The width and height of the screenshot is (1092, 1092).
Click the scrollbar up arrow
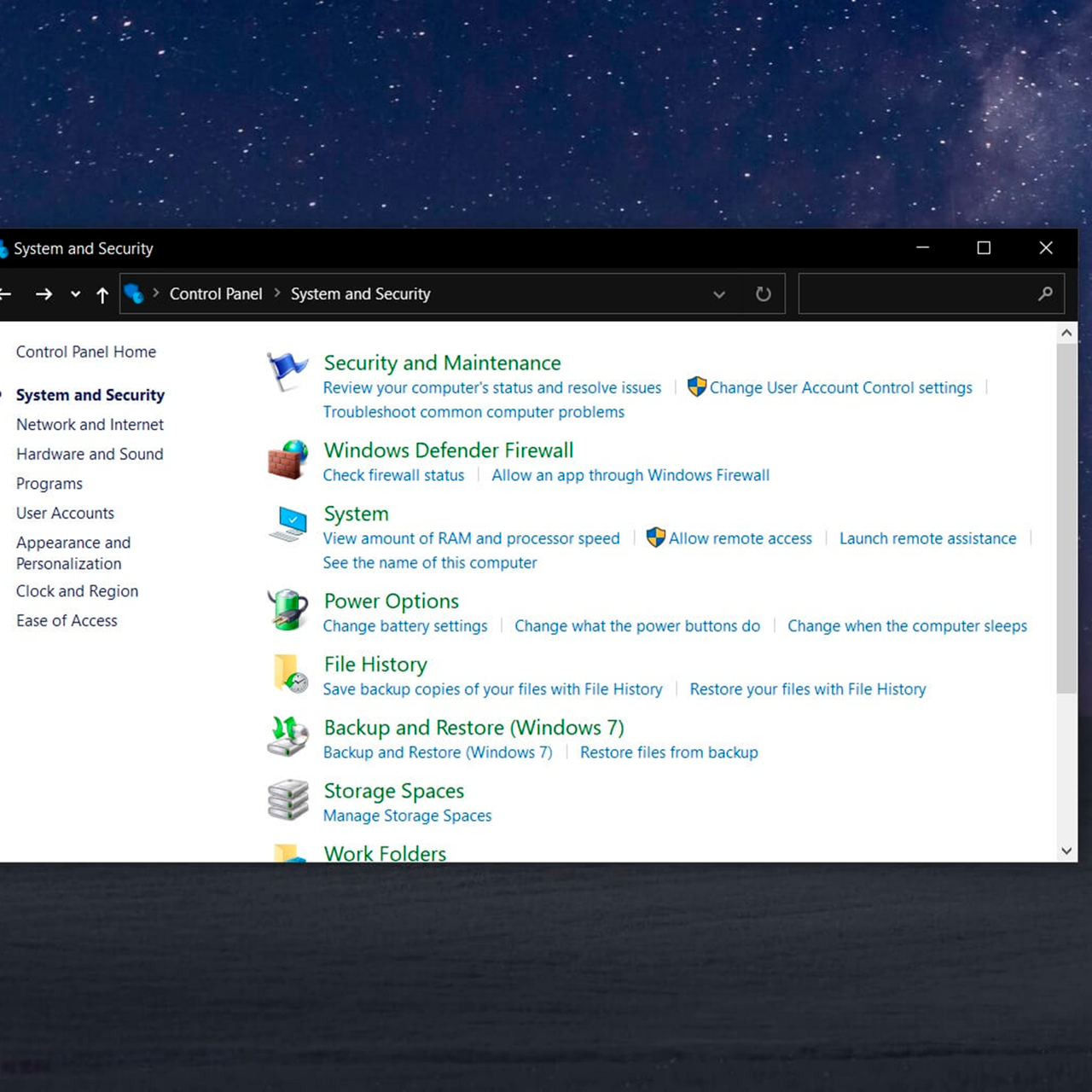pos(1066,333)
